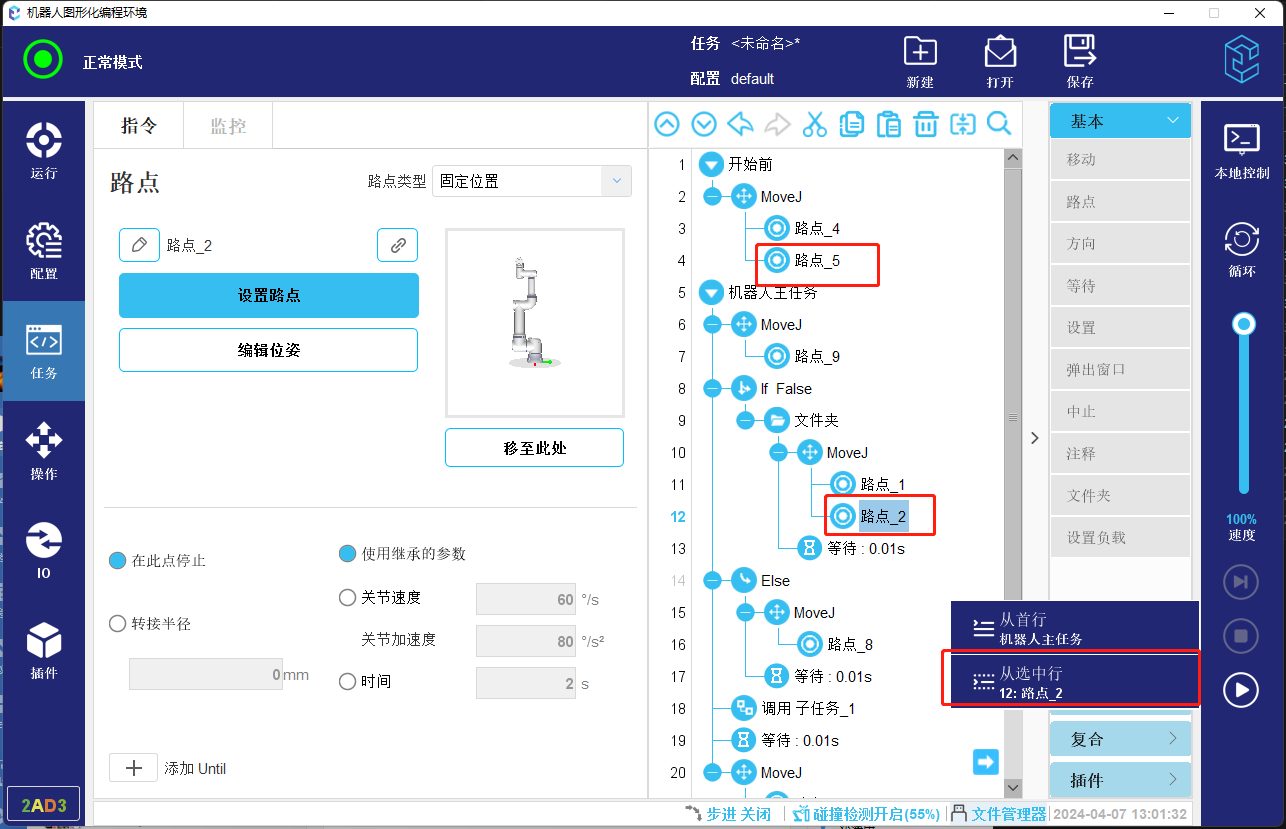This screenshot has width=1286, height=829.
Task: Click the cut scissors icon in toolbar
Action: point(815,124)
